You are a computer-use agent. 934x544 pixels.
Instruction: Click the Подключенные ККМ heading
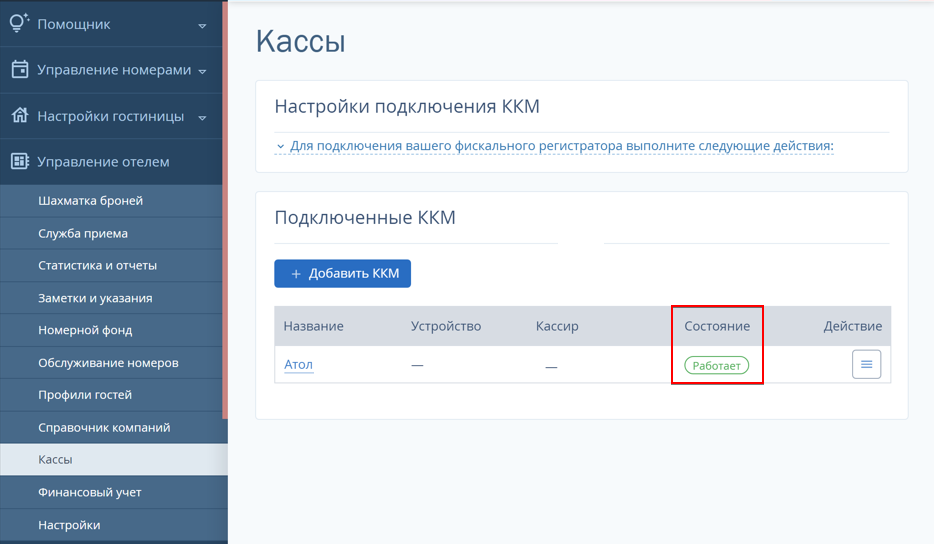[x=365, y=217]
